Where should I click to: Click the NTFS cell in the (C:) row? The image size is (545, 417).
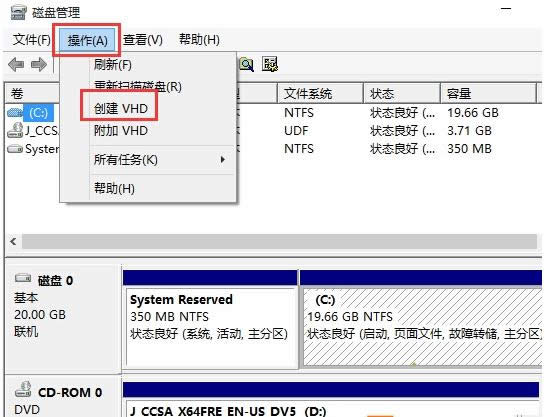[299, 113]
